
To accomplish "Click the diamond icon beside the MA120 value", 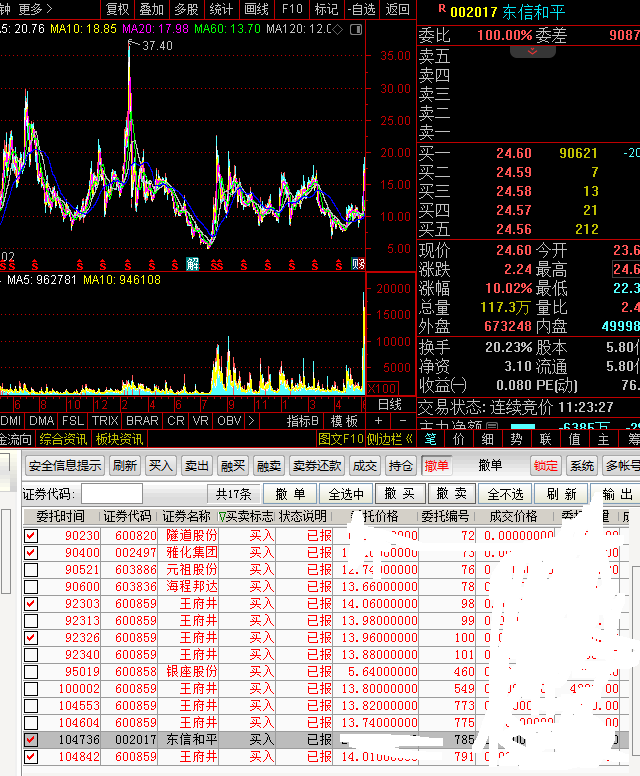I will 338,30.
